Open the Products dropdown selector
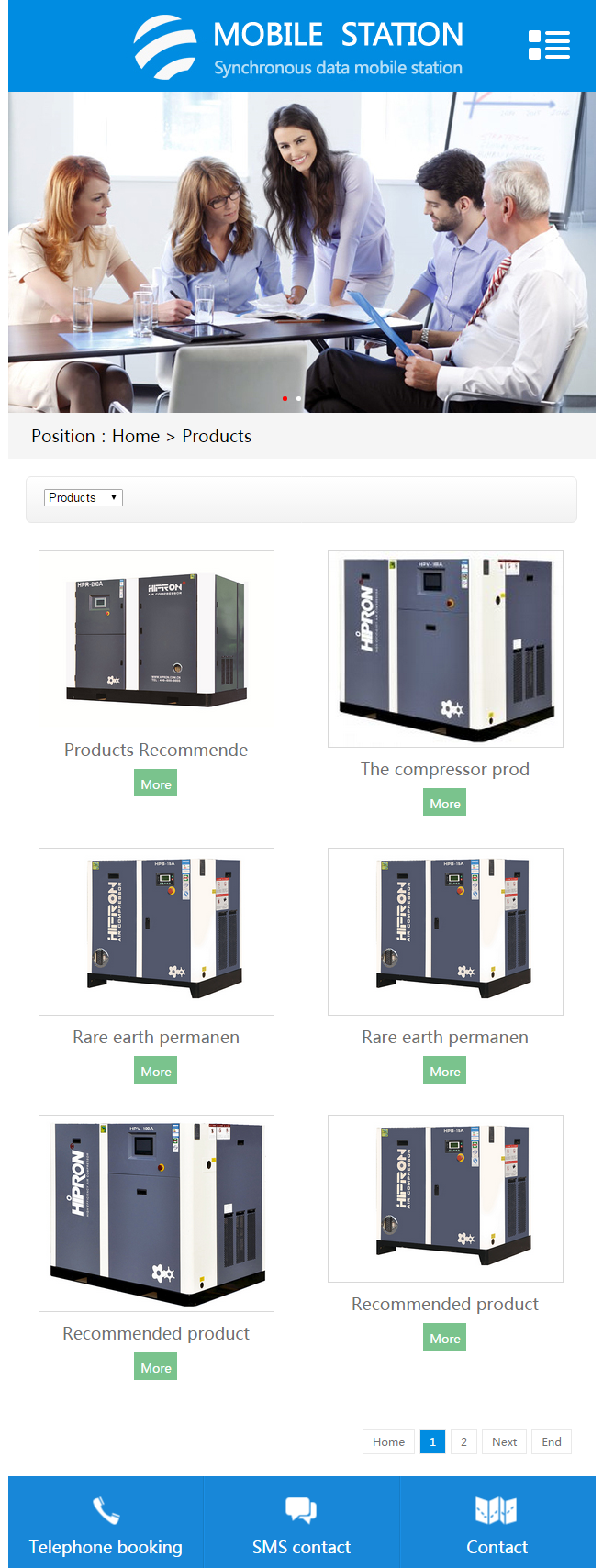The image size is (603, 1568). pos(84,497)
